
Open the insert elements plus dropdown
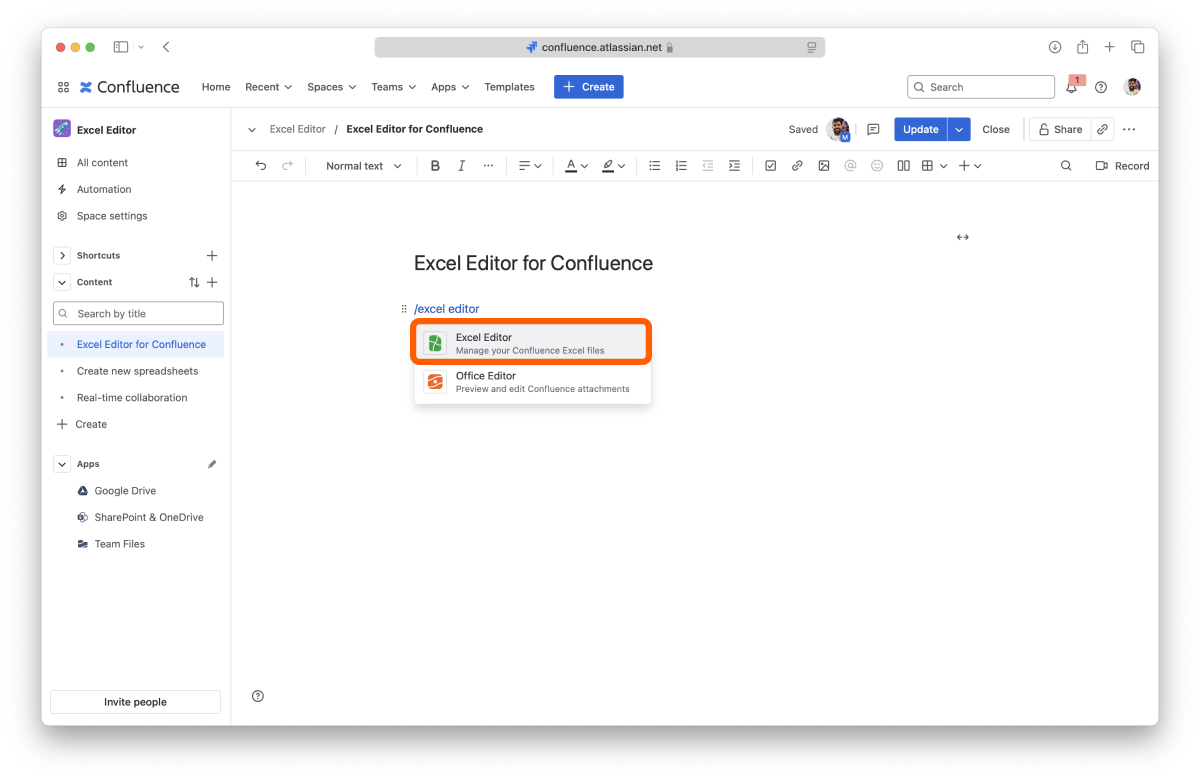tap(970, 166)
